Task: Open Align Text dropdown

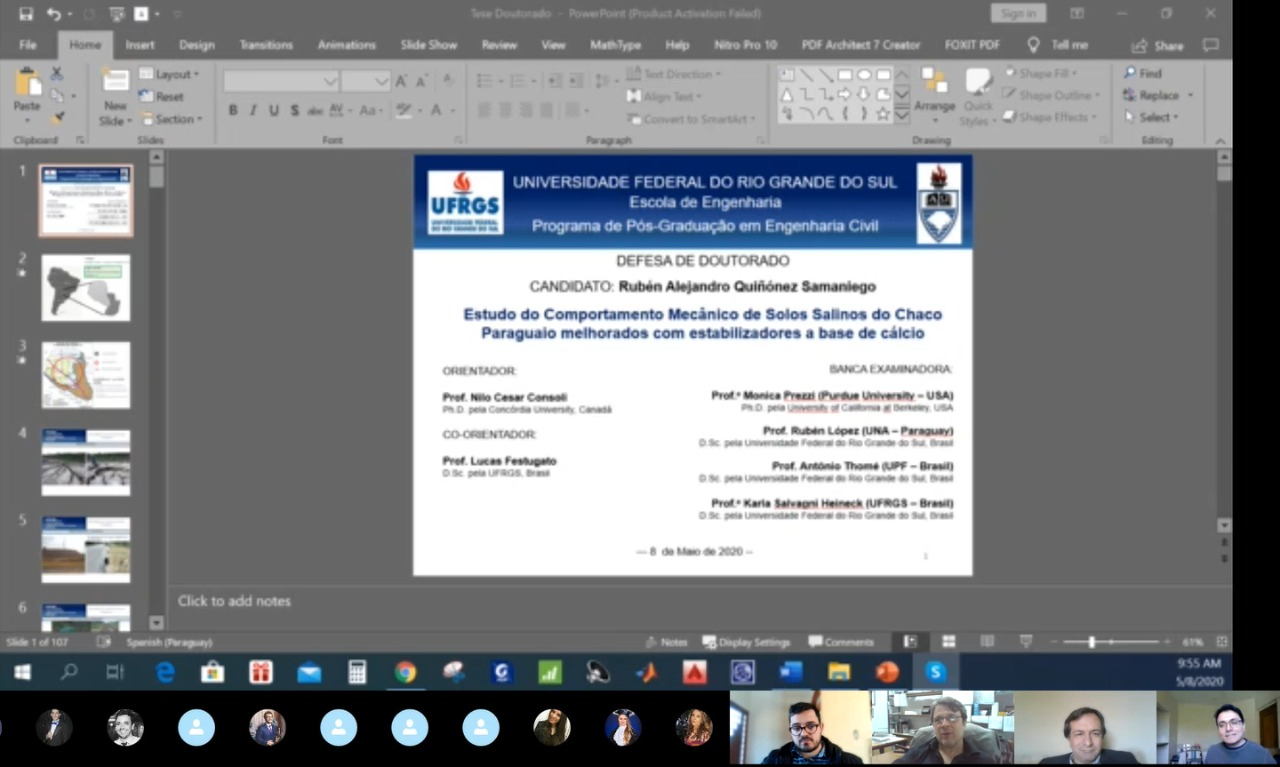Action: point(665,97)
